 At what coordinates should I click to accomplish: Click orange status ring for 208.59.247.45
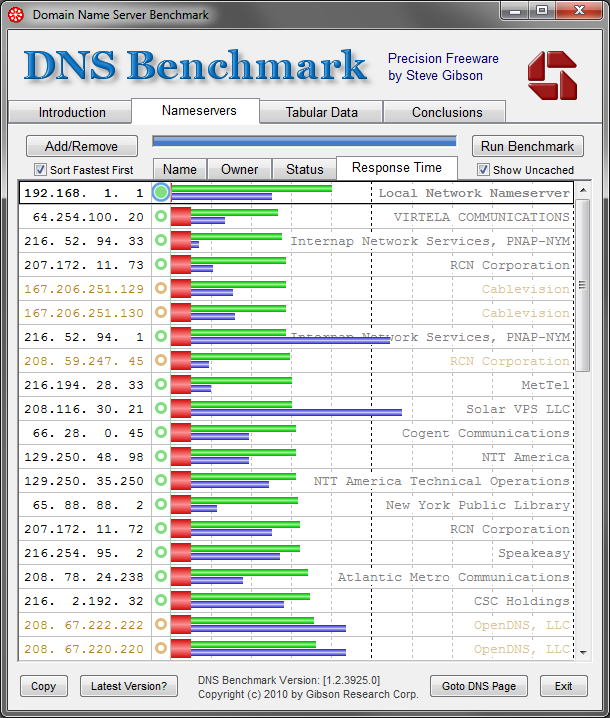[x=161, y=360]
